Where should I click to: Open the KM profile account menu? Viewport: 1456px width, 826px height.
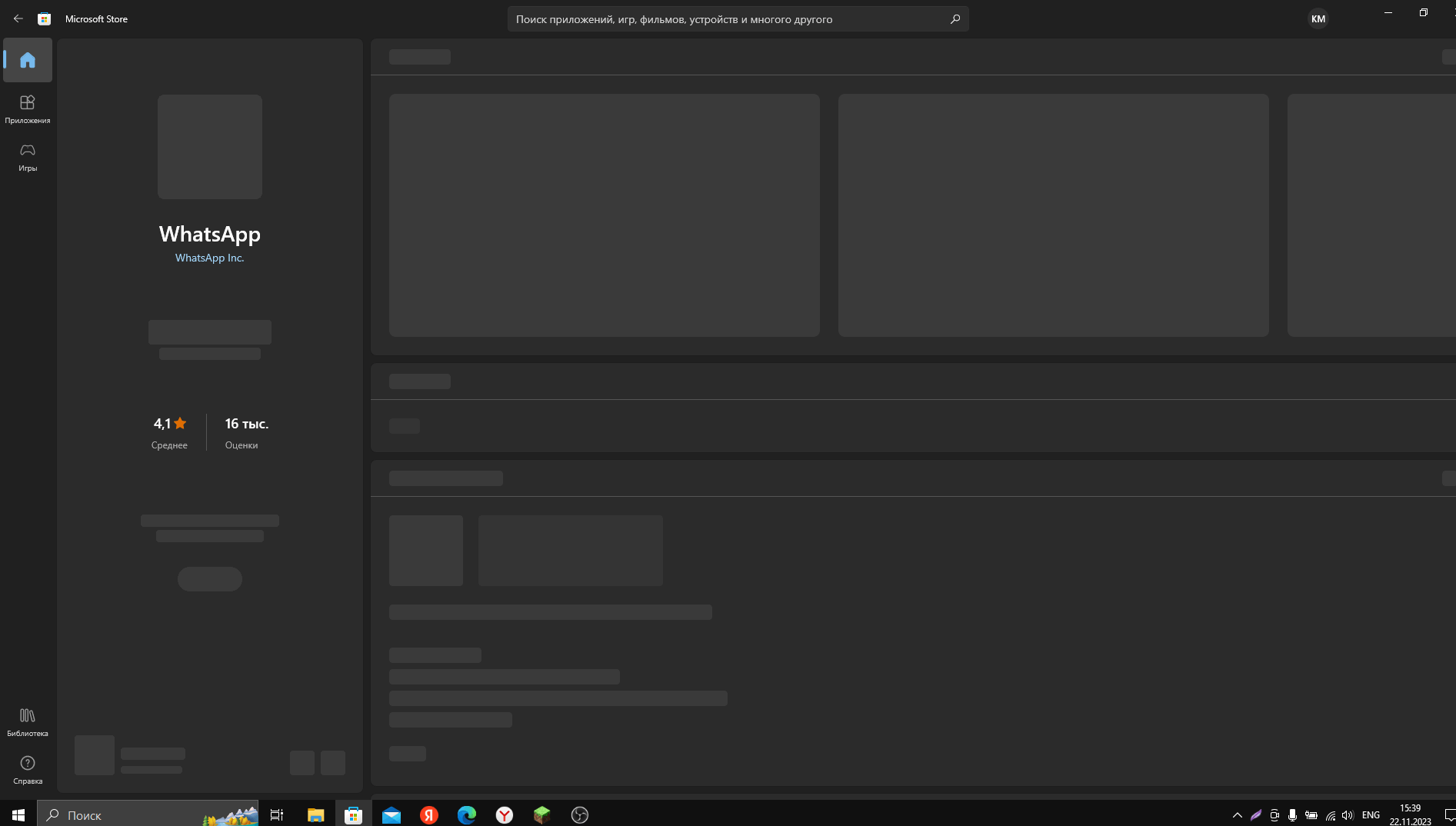pos(1318,19)
